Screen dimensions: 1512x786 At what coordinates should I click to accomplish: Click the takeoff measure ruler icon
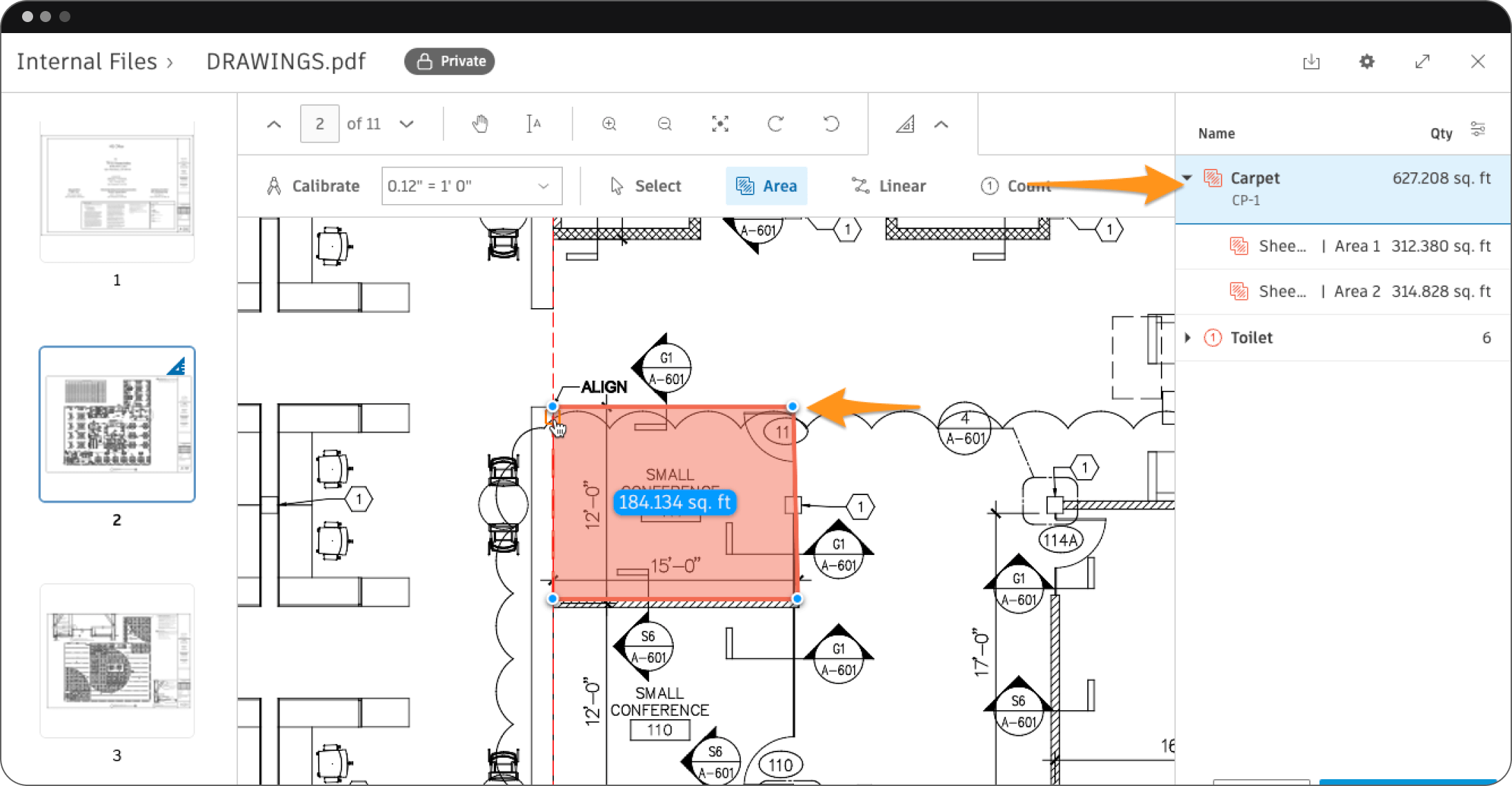pyautogui.click(x=905, y=124)
